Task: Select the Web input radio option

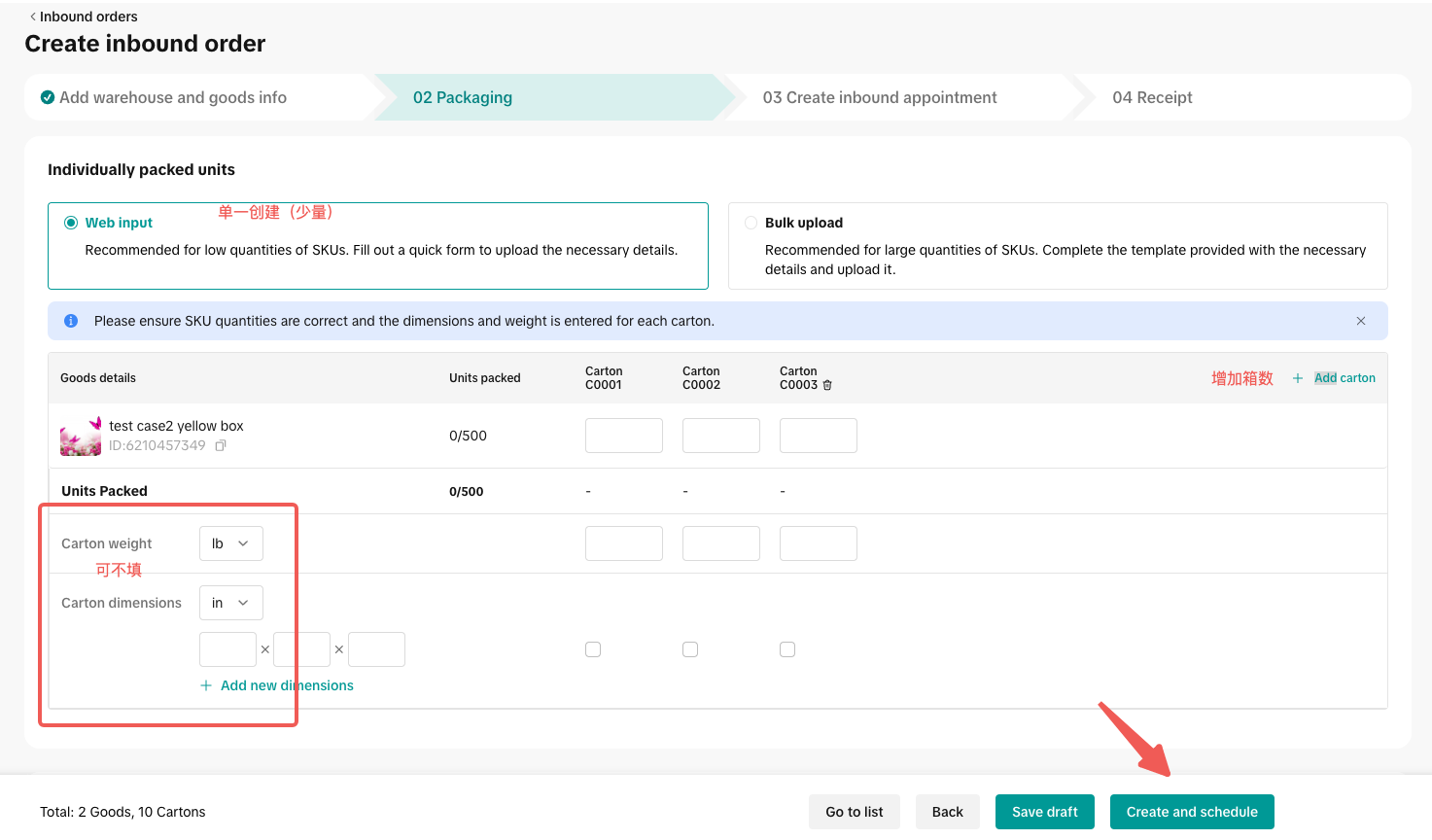Action: point(71,223)
